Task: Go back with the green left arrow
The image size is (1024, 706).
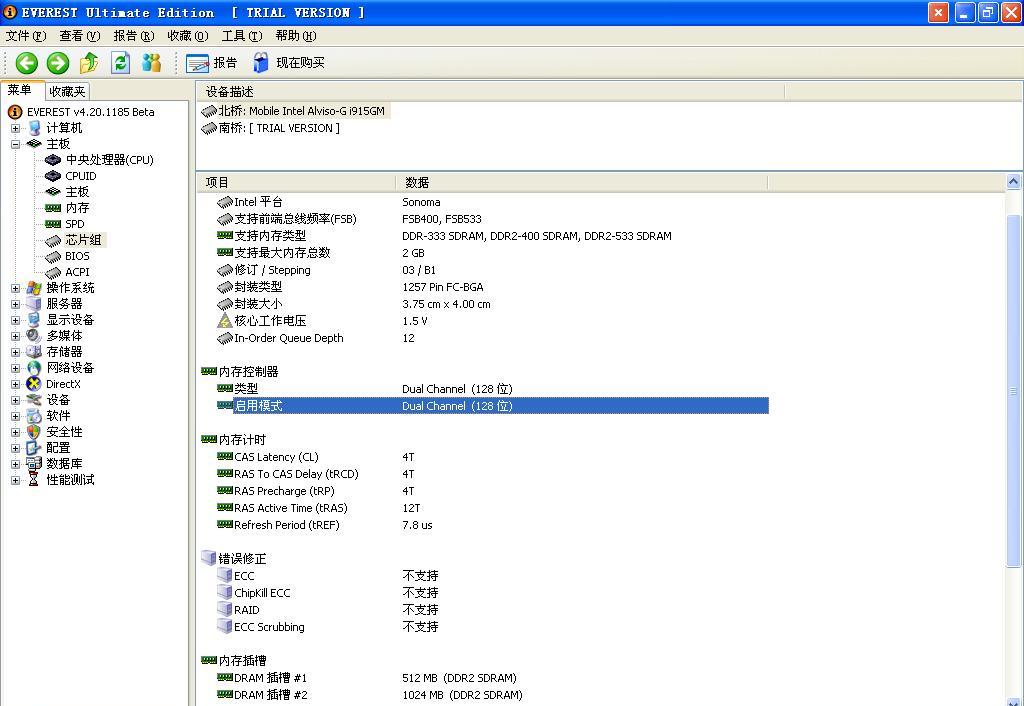Action: (27, 63)
